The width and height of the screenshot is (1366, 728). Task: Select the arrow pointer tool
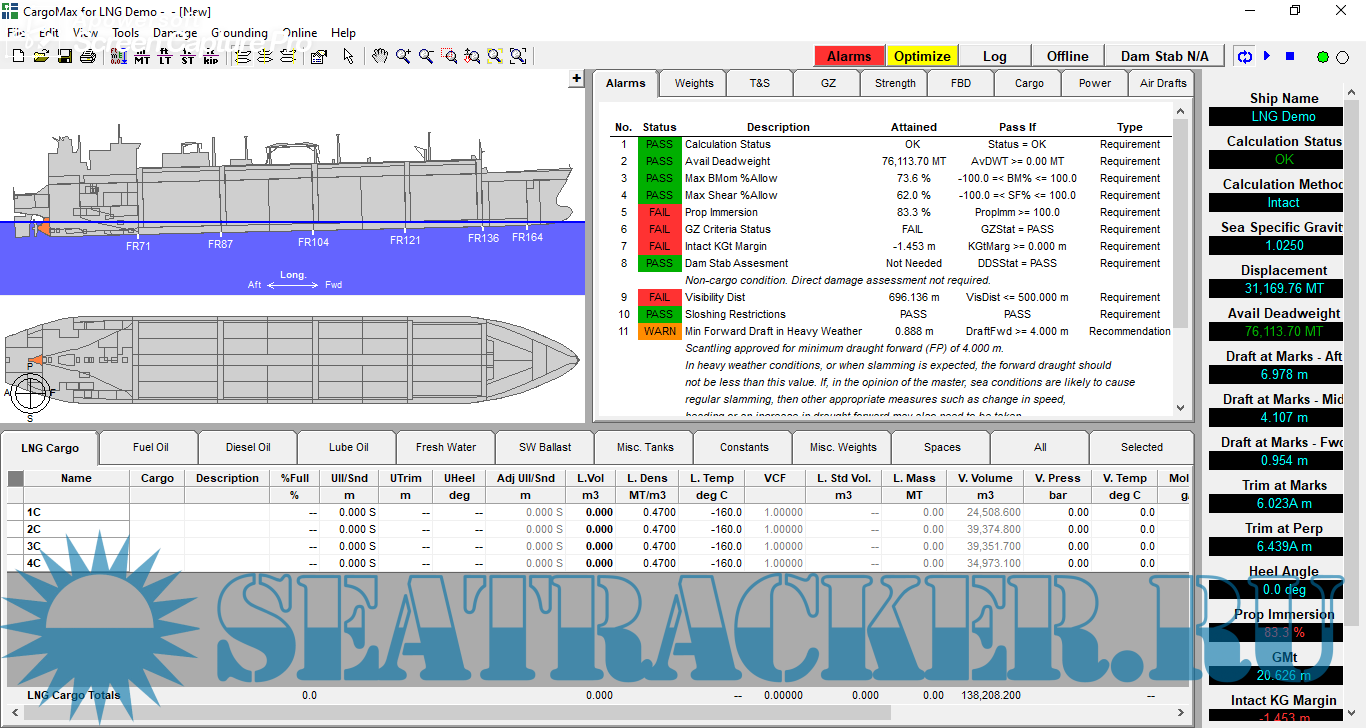[x=348, y=57]
